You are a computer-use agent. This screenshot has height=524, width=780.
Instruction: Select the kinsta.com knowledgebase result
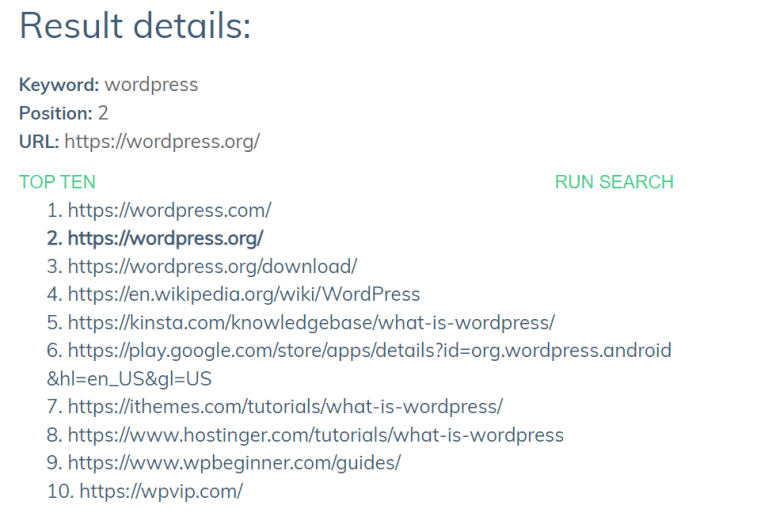pyautogui.click(x=311, y=323)
